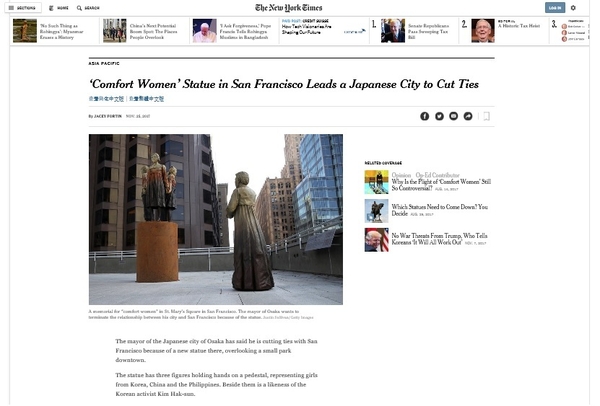Share the article on Facebook

424,116
